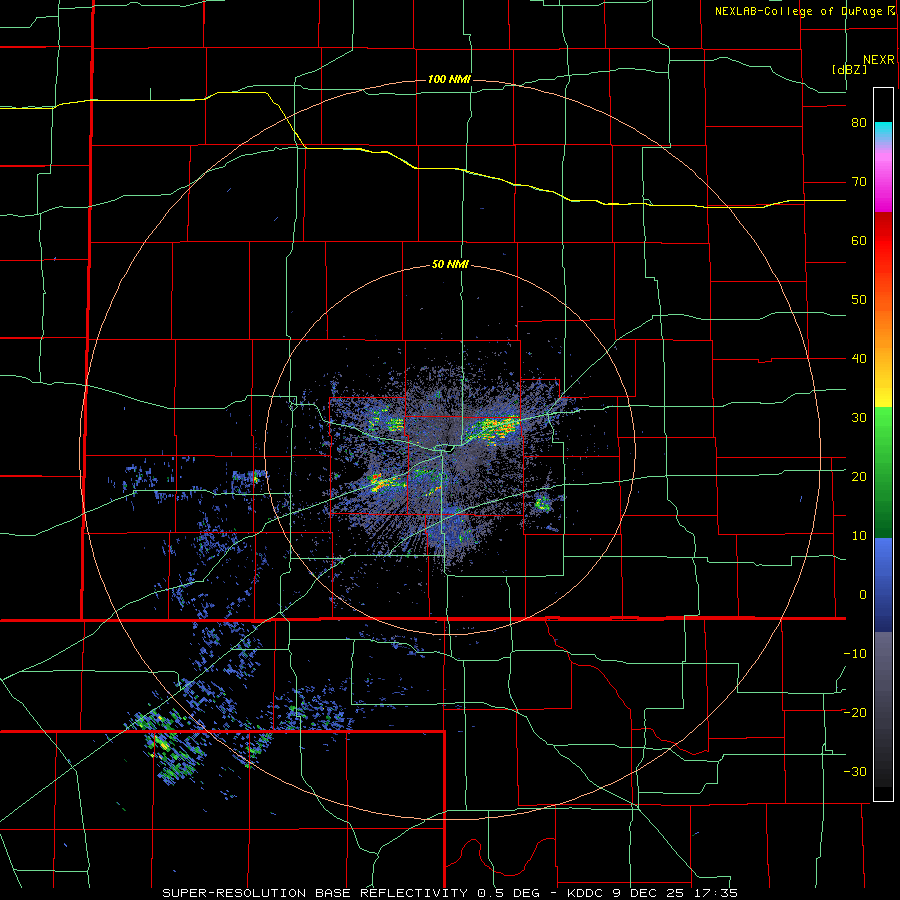This screenshot has height=900, width=900.
Task: Click the 0 value on the dBZ scale
Action: [x=863, y=595]
